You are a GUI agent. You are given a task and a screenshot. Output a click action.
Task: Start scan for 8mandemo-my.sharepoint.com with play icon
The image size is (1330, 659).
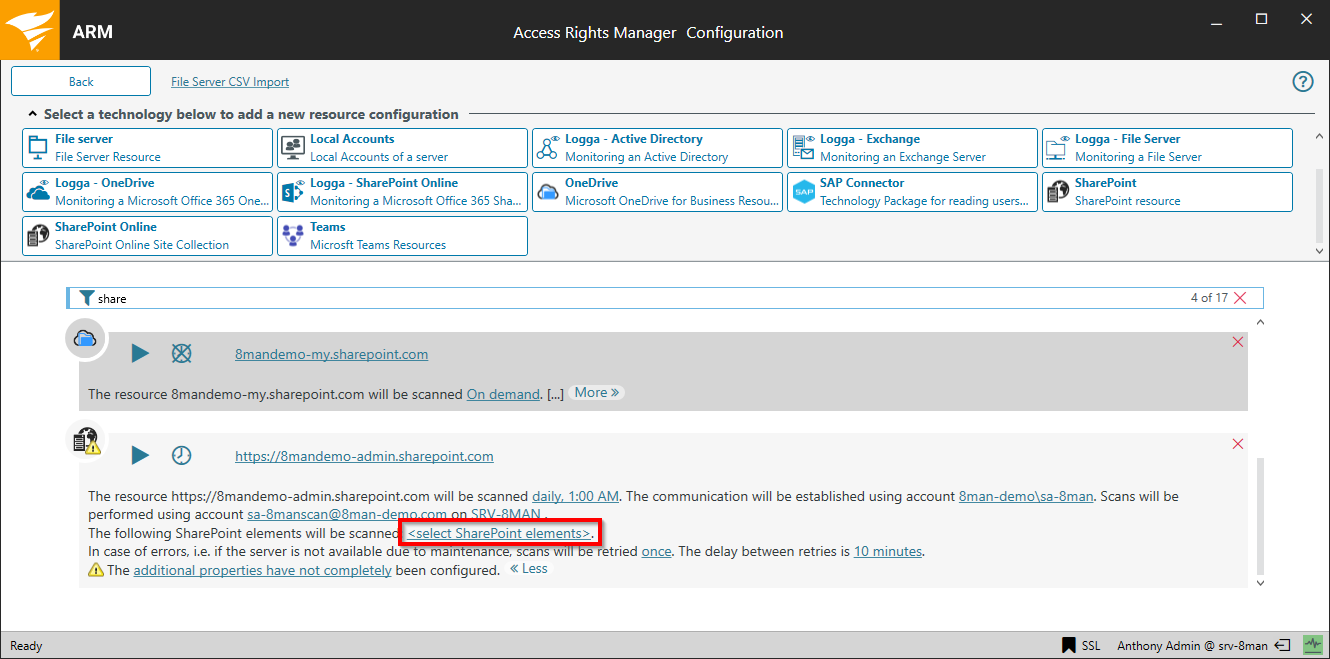pyautogui.click(x=140, y=353)
